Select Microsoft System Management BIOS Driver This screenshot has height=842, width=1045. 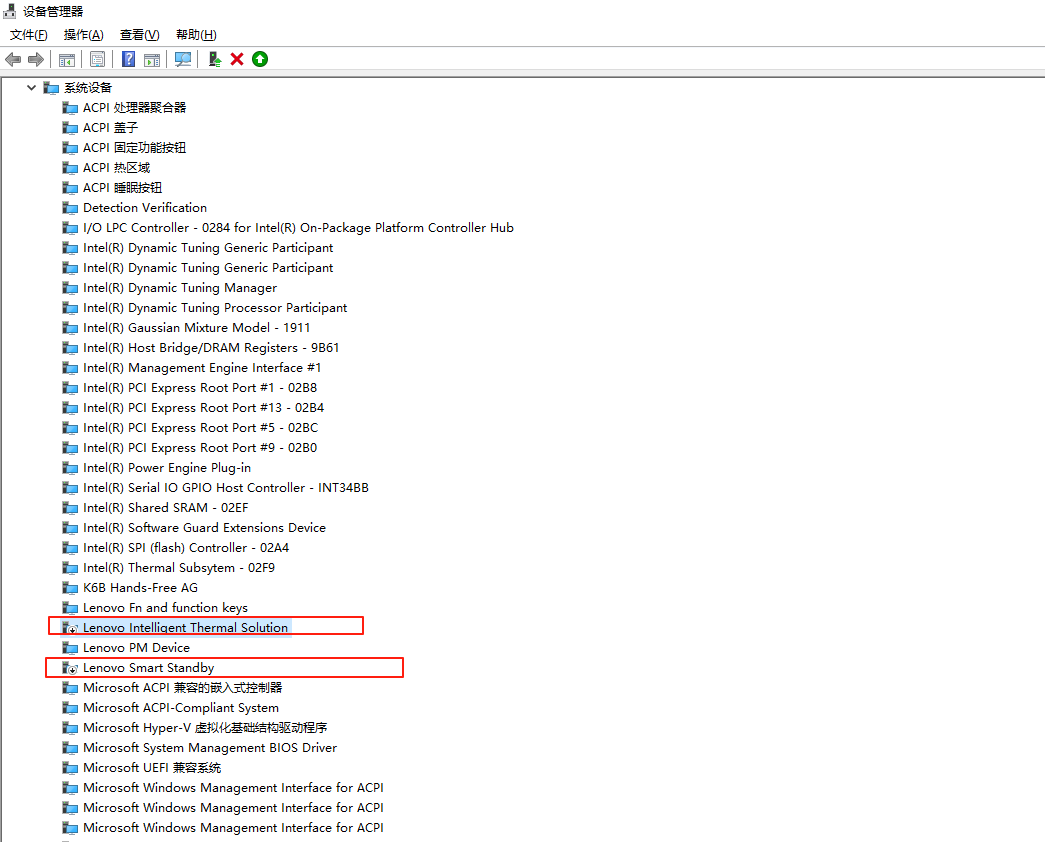pyautogui.click(x=210, y=747)
